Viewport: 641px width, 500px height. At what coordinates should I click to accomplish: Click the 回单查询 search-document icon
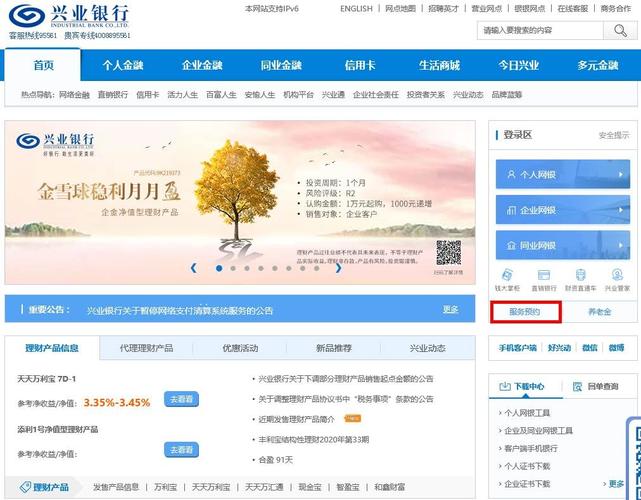tap(577, 386)
